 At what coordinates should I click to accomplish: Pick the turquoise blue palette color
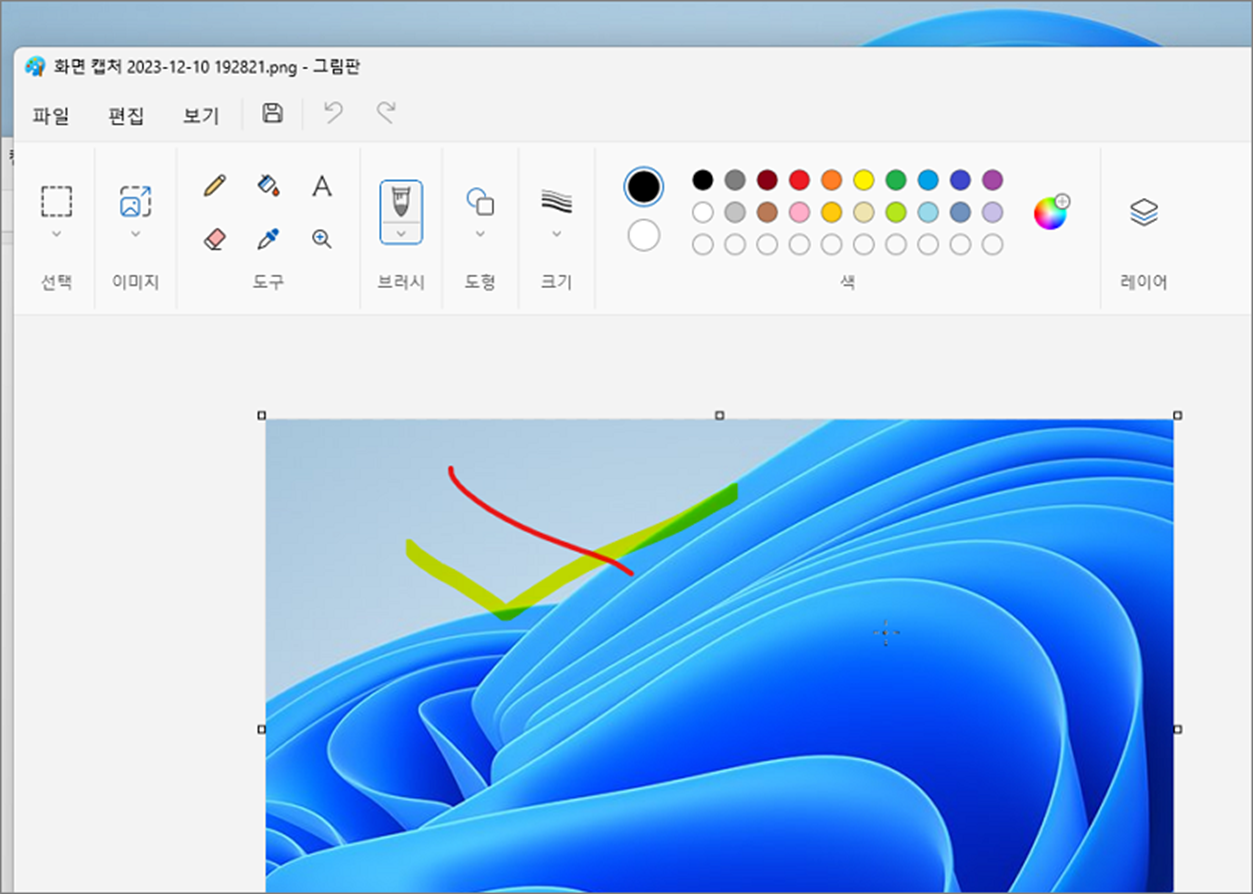coord(928,180)
